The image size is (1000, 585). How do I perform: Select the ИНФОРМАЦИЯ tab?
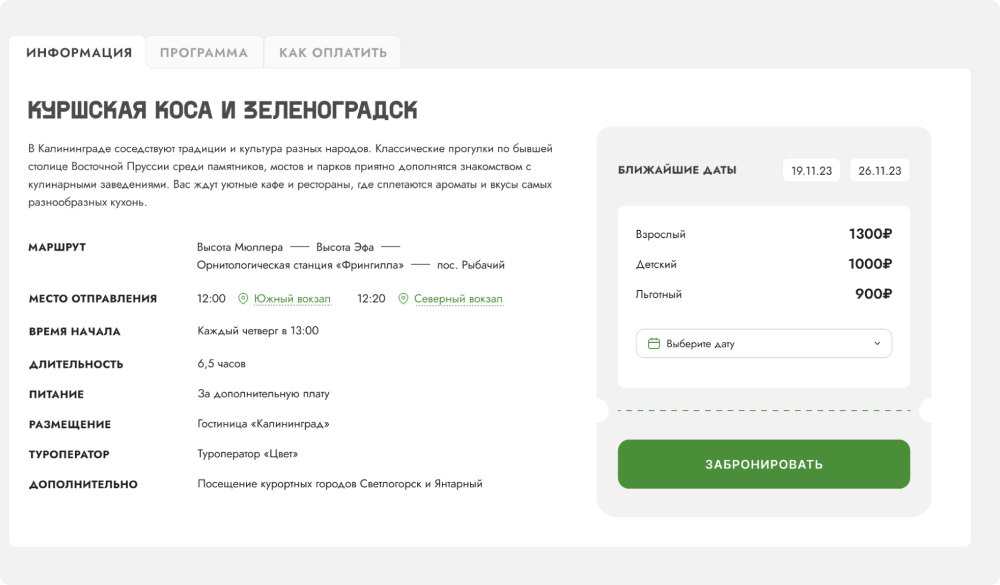pos(79,52)
